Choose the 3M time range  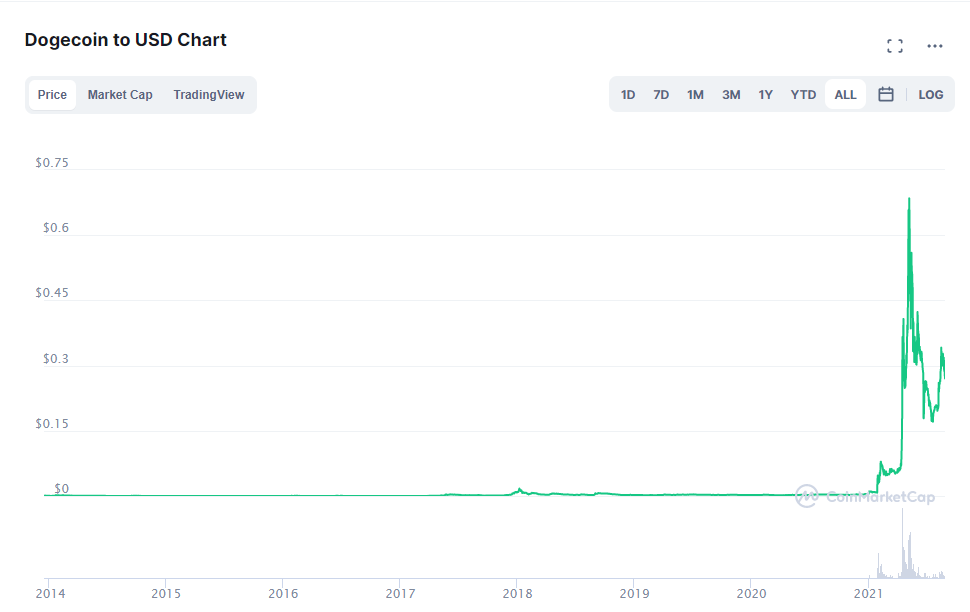(x=731, y=95)
